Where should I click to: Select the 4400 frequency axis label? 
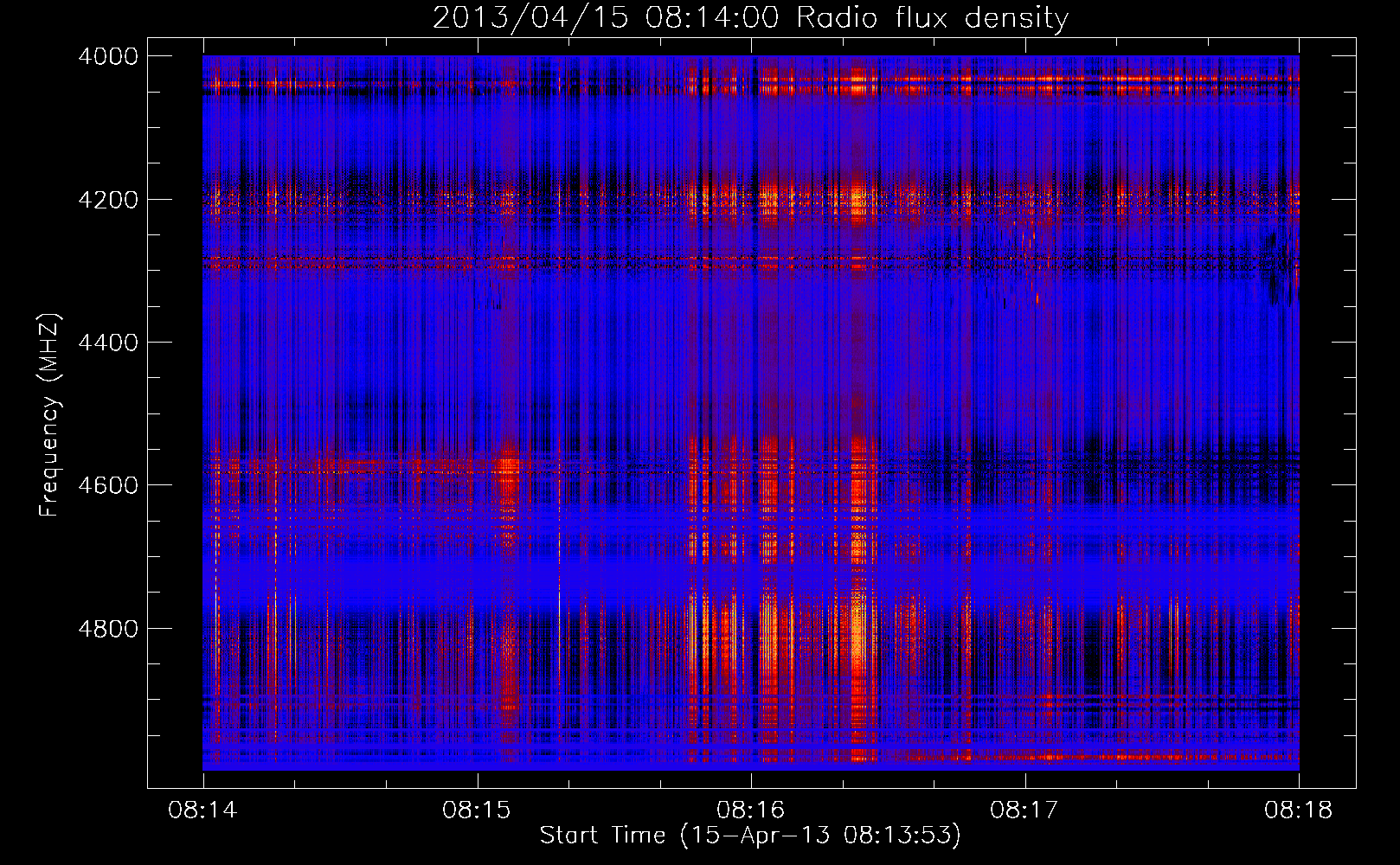coord(108,343)
